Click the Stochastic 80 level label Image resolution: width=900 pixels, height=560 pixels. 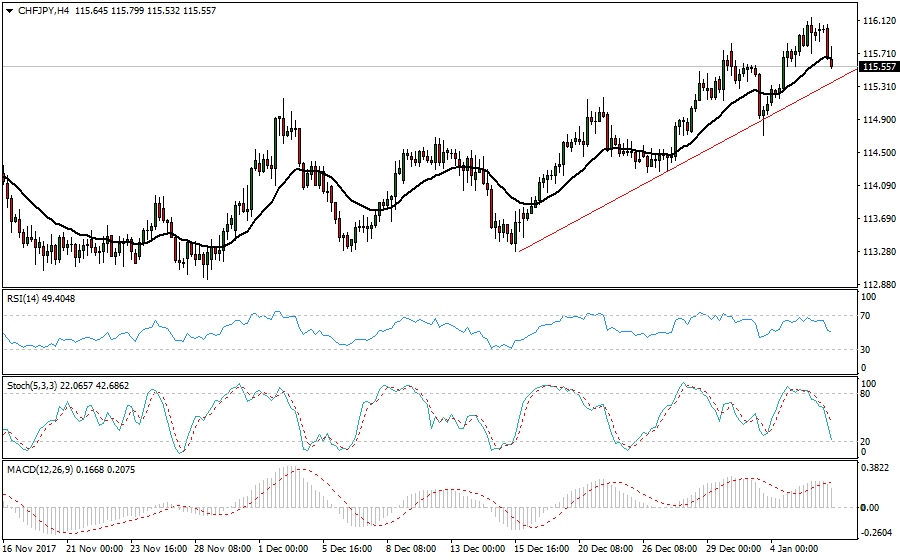(866, 394)
